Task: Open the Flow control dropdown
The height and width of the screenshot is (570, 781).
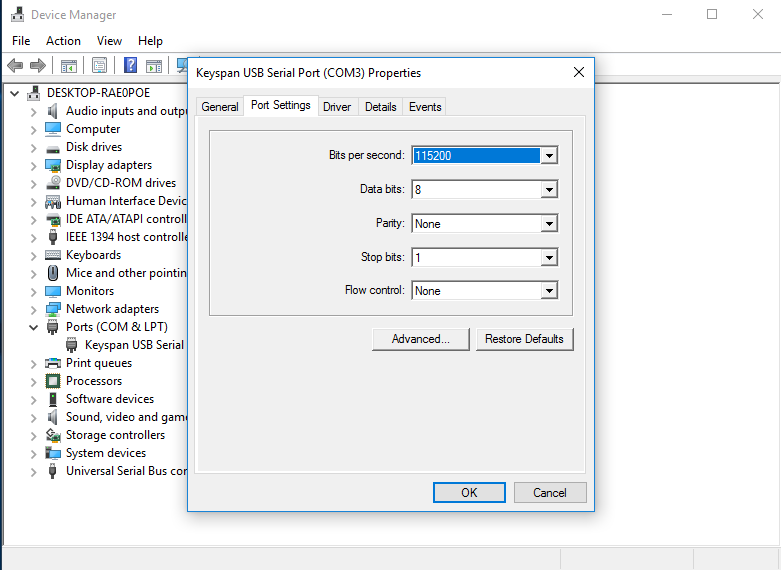Action: pos(548,291)
